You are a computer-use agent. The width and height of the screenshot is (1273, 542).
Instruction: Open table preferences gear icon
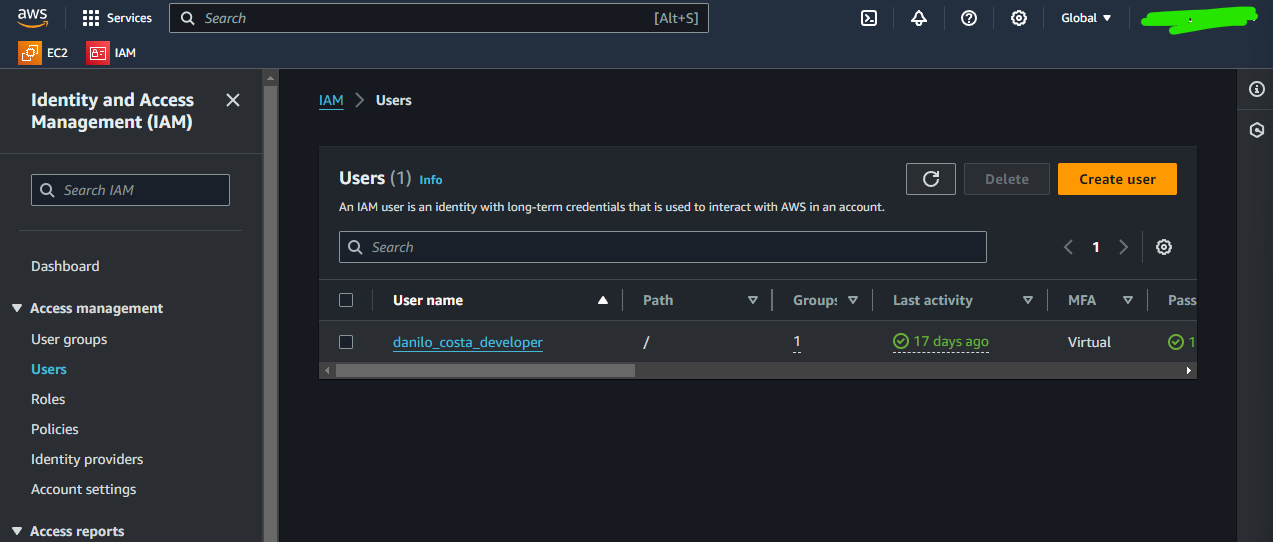[x=1164, y=247]
